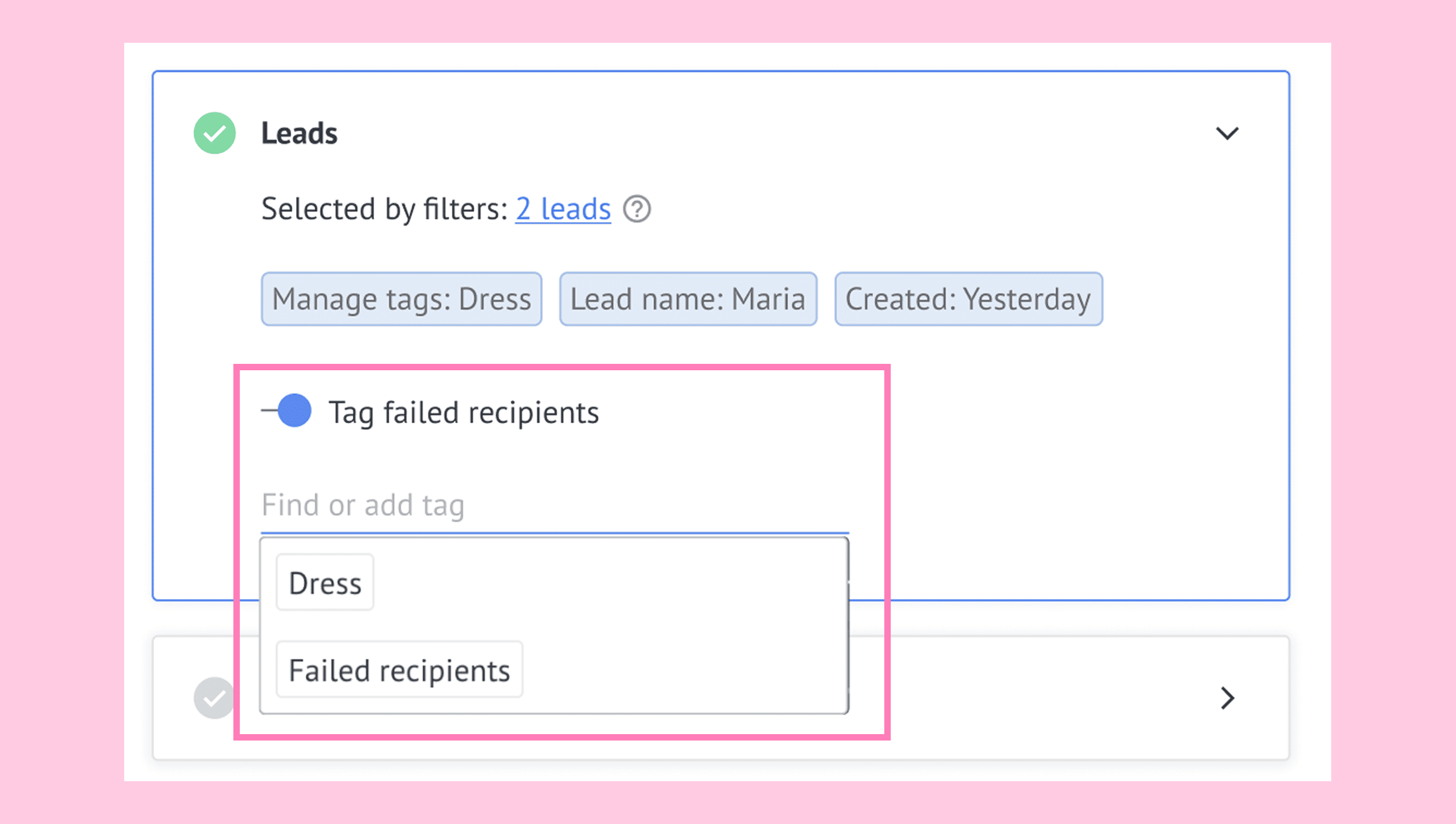
Task: Collapse the Leads section chevron
Action: click(x=1227, y=134)
